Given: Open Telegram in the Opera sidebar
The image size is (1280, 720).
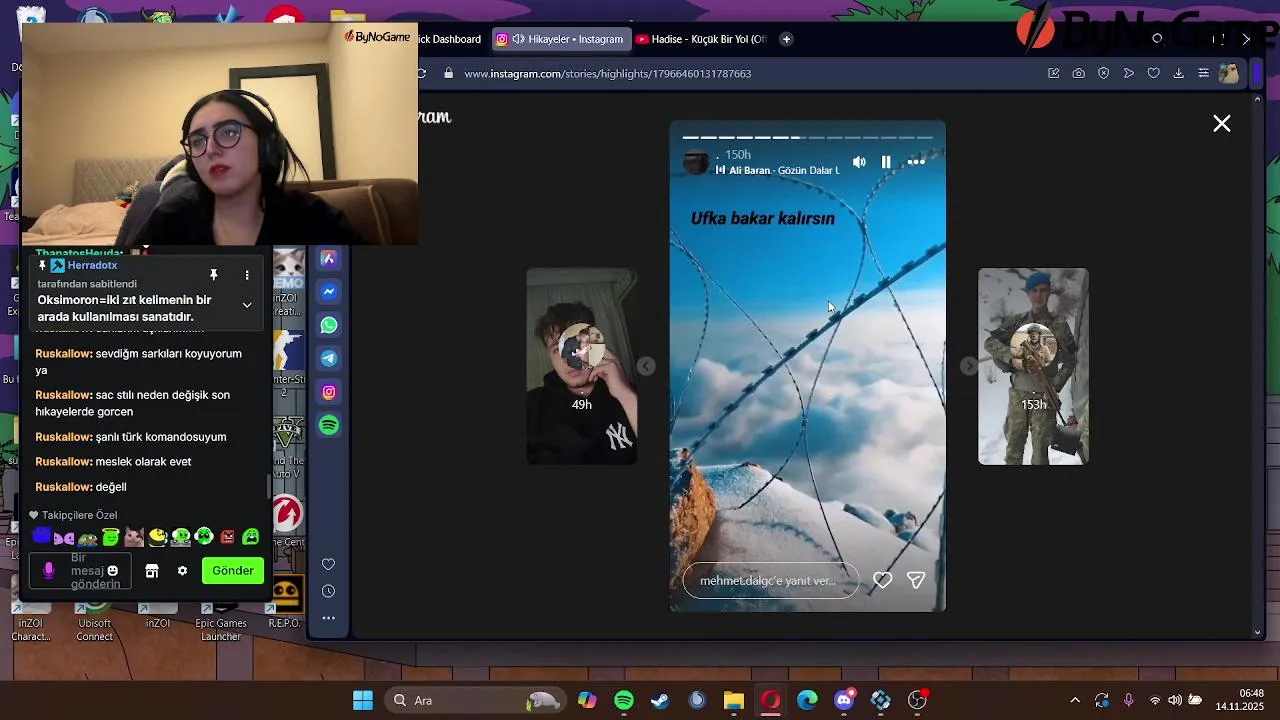Looking at the screenshot, I should tap(328, 358).
